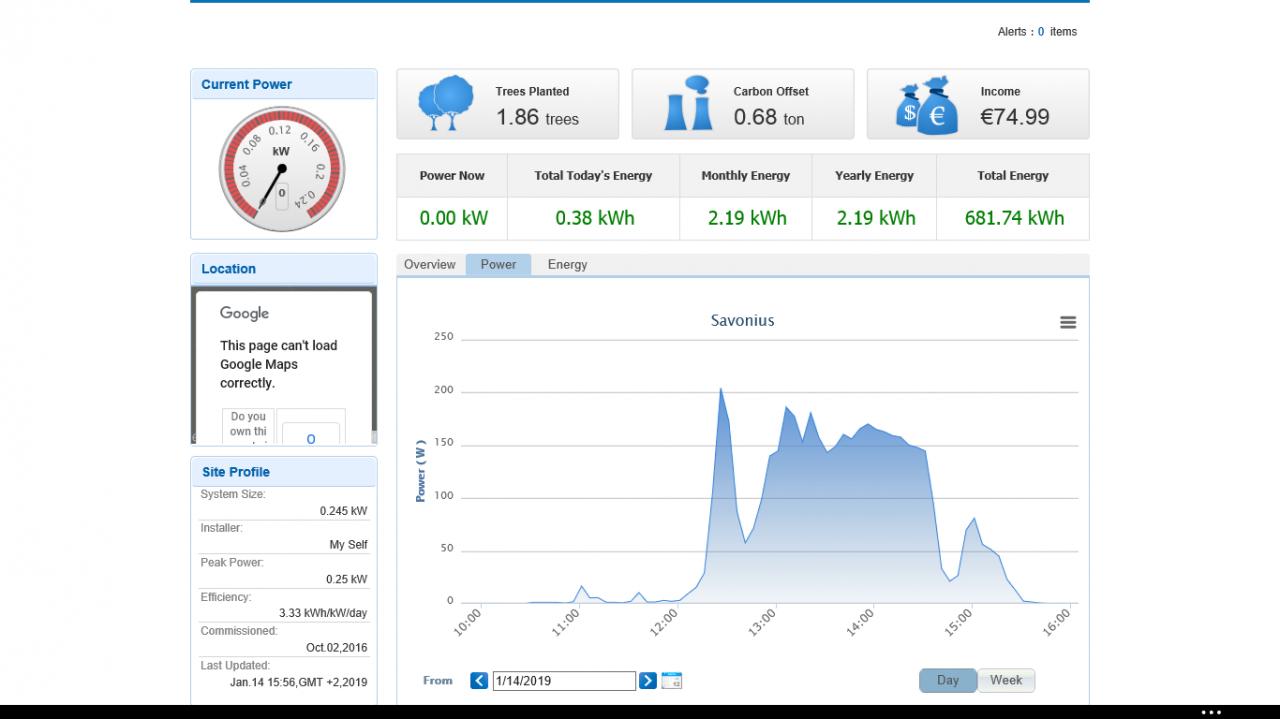Image resolution: width=1280 pixels, height=719 pixels.
Task: Click the Current Power gauge dial
Action: tap(282, 170)
